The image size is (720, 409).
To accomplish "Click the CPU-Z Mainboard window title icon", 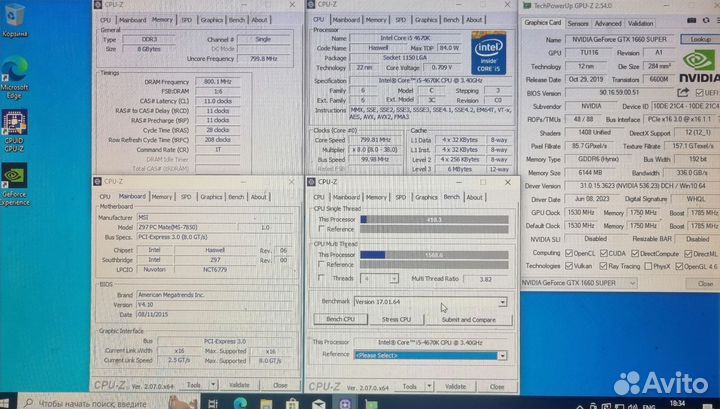I will [x=97, y=181].
